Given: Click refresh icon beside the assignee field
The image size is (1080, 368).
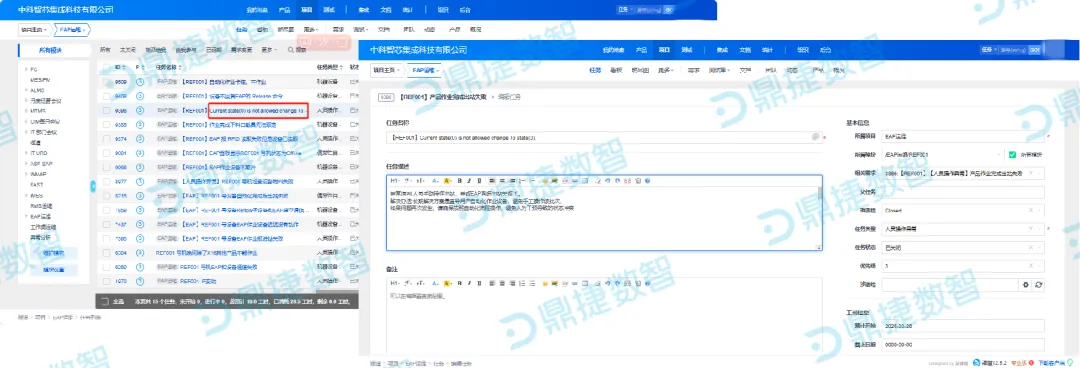Looking at the screenshot, I should [x=1039, y=284].
